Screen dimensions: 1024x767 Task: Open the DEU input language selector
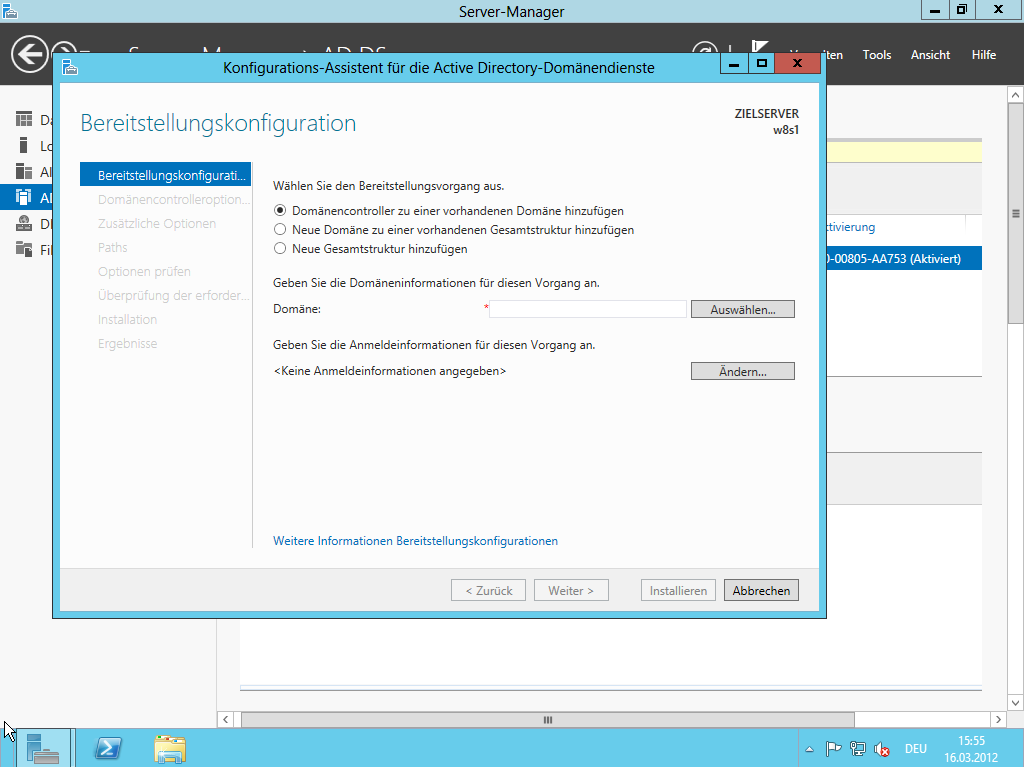[915, 749]
